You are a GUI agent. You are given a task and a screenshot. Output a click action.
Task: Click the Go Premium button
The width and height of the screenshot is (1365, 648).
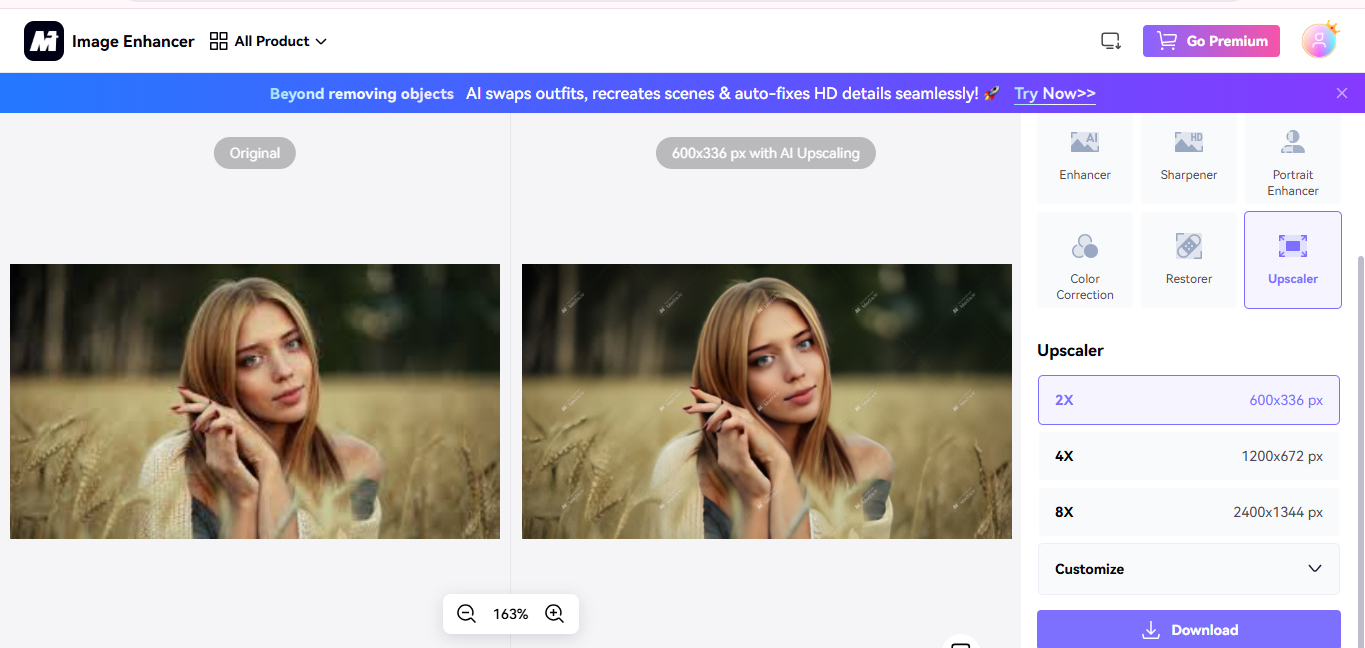pos(1211,40)
